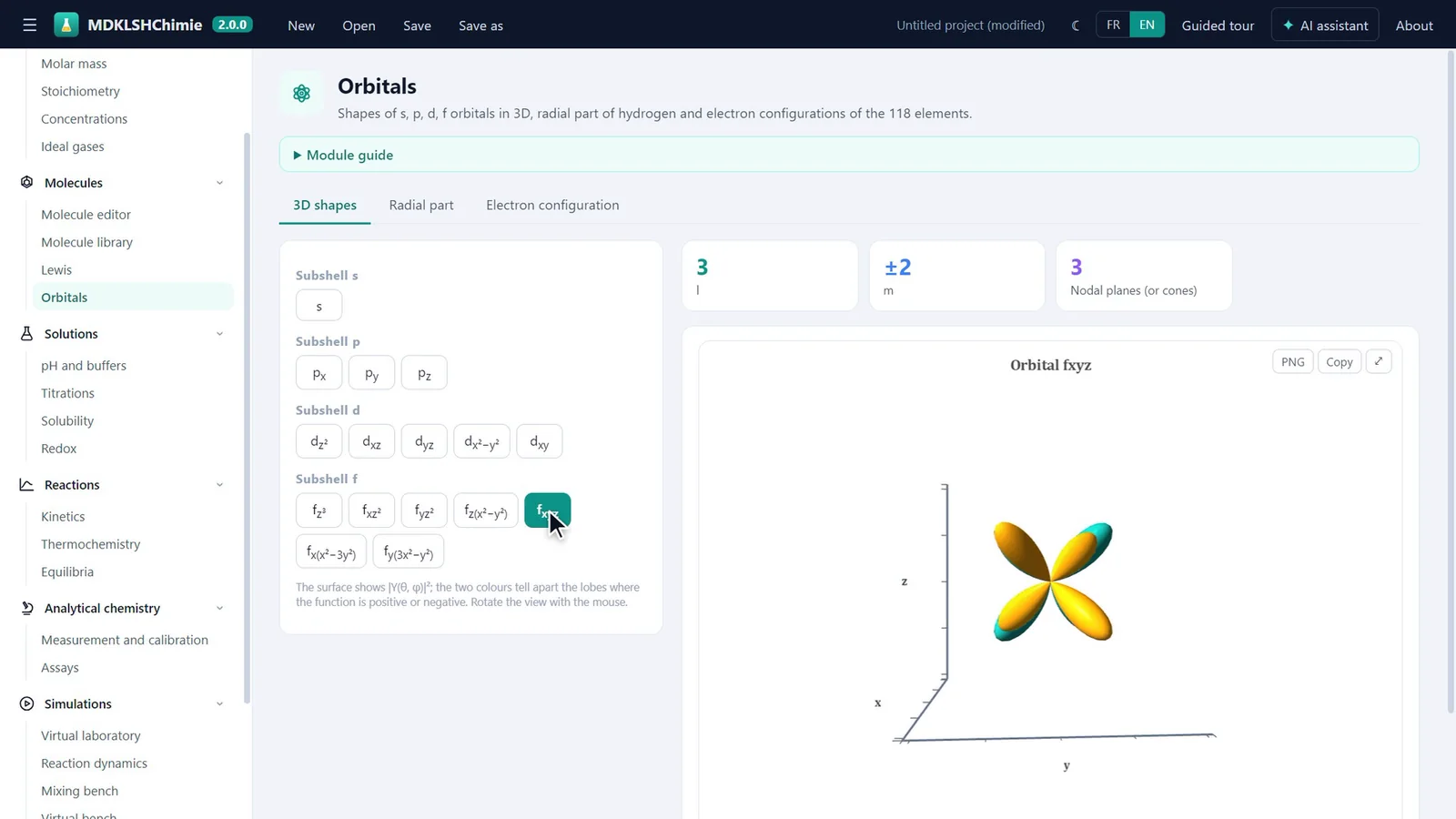
Task: Select the dz² orbital
Action: click(318, 441)
